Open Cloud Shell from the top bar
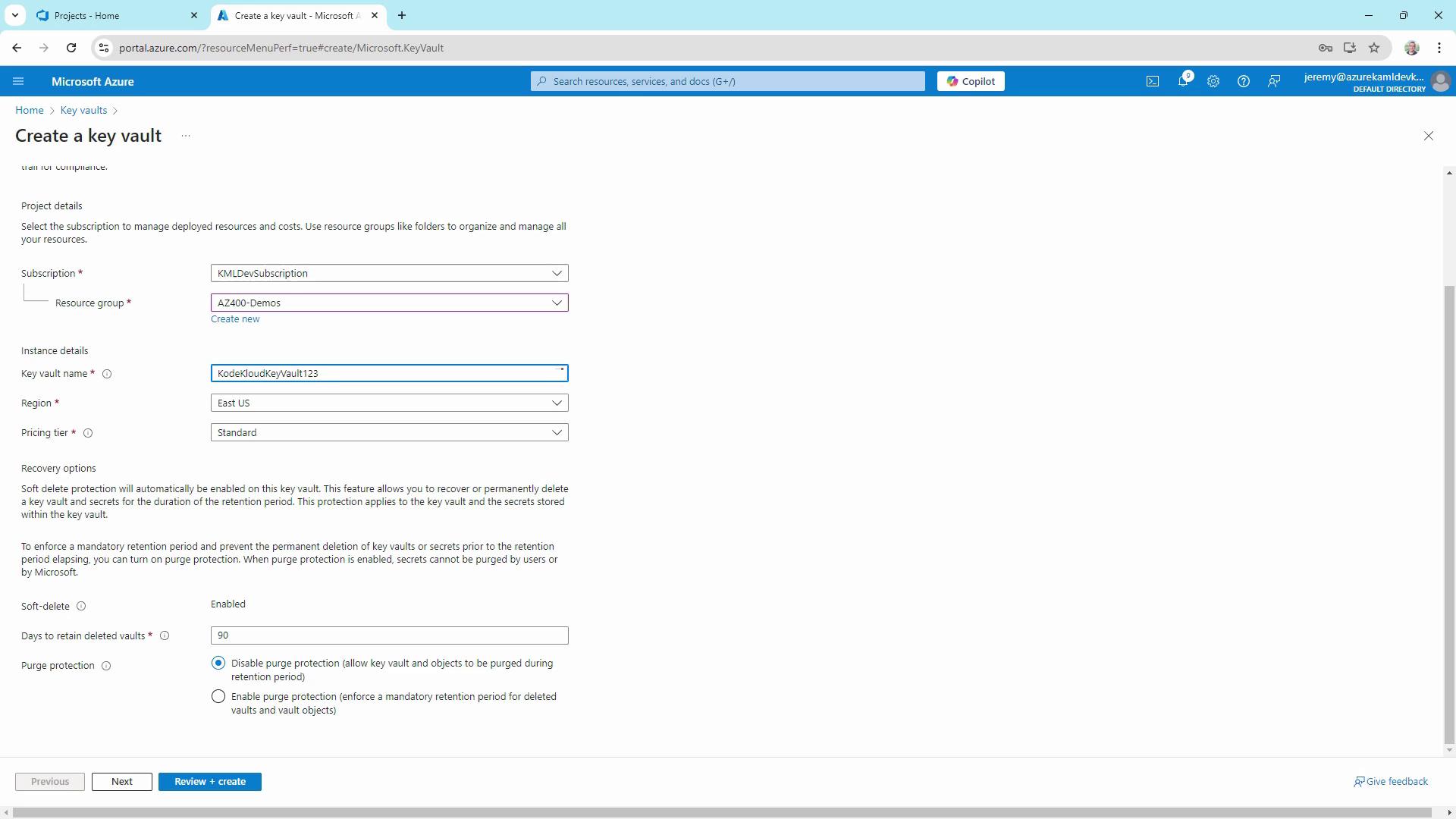Viewport: 1456px width, 819px height. tap(1152, 81)
